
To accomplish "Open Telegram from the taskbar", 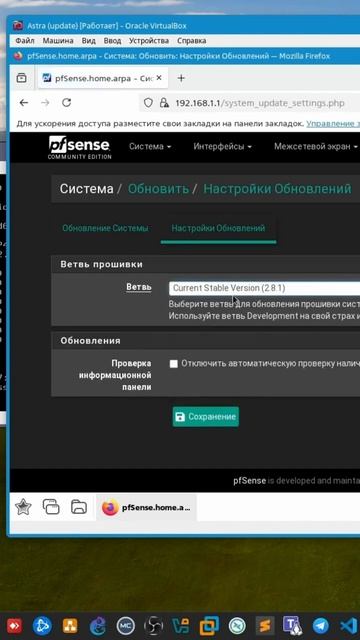I will point(320,626).
